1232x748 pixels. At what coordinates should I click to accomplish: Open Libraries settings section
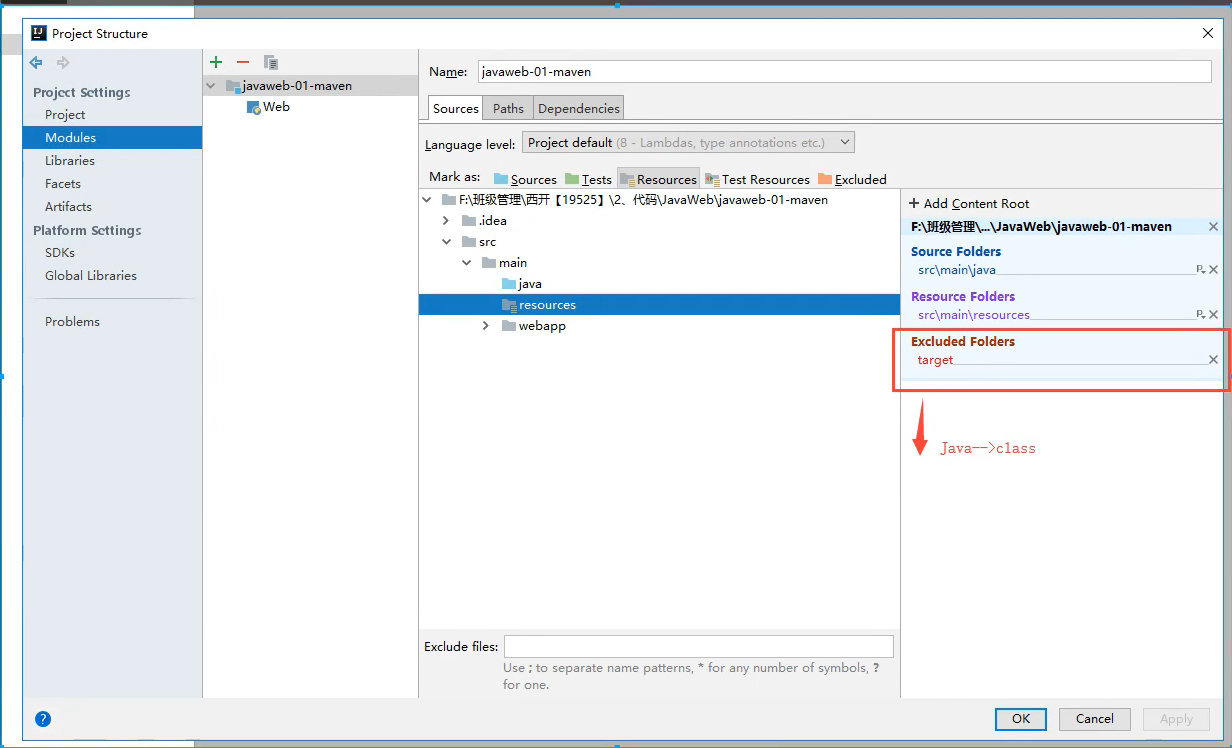tap(70, 161)
